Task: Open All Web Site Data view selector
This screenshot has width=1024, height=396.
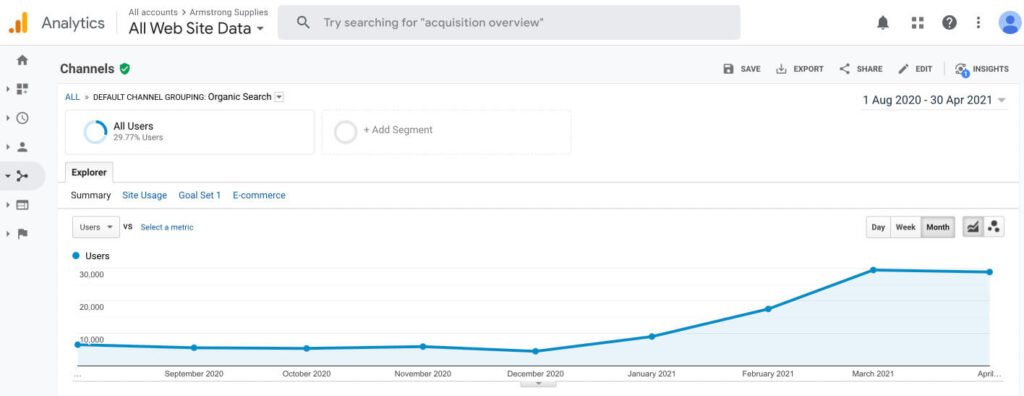Action: pos(196,28)
